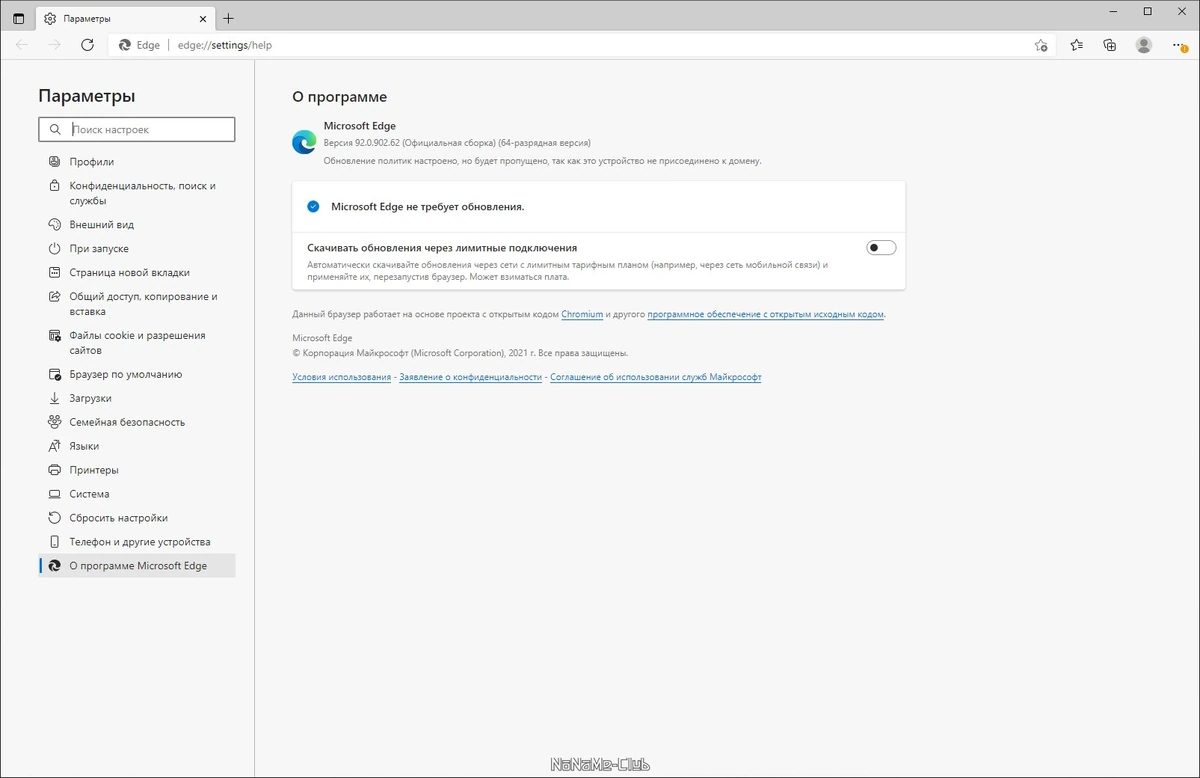The height and width of the screenshot is (778, 1200).
Task: Open программное обеспечение с открытым исходным кодом link
Action: 765,314
